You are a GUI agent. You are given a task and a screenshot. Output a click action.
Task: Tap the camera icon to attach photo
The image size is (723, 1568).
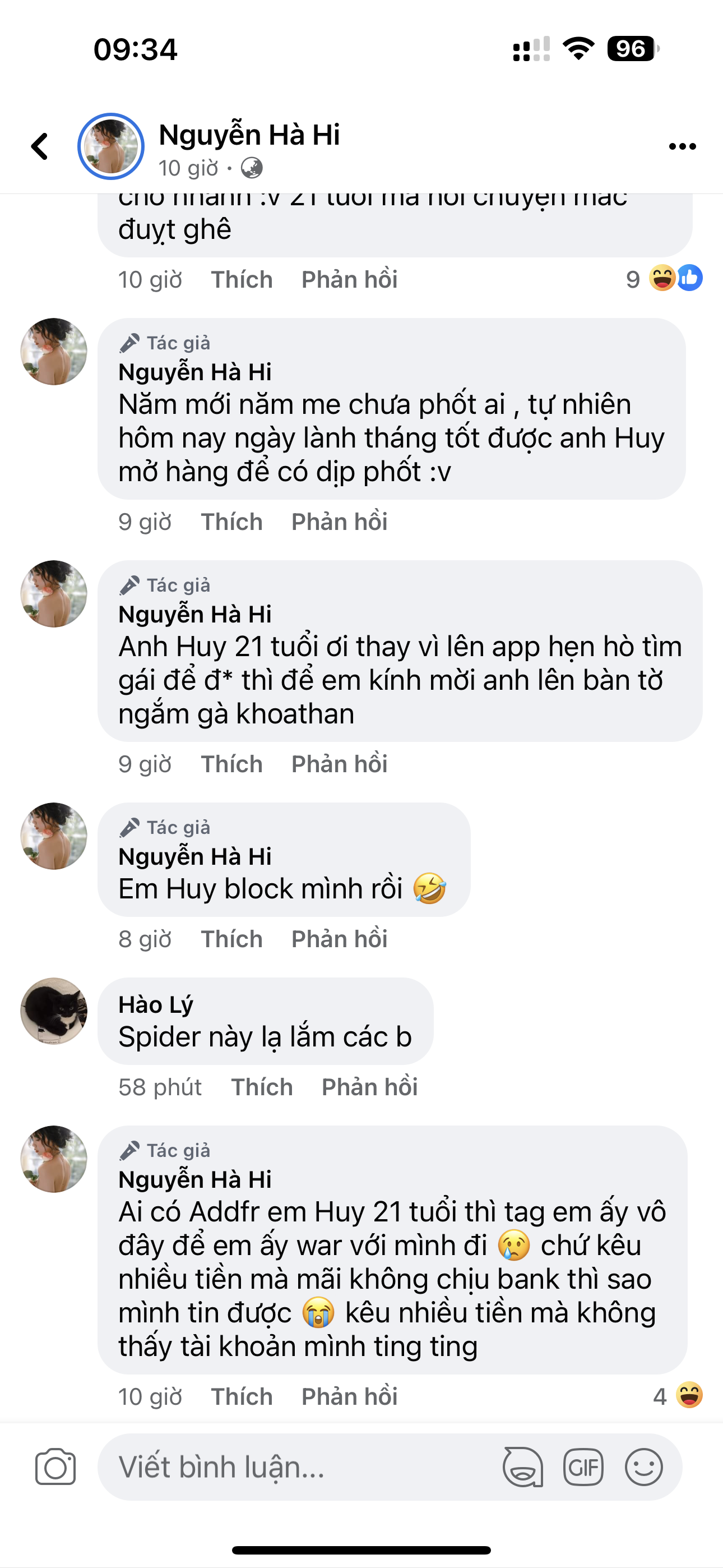[x=55, y=1466]
